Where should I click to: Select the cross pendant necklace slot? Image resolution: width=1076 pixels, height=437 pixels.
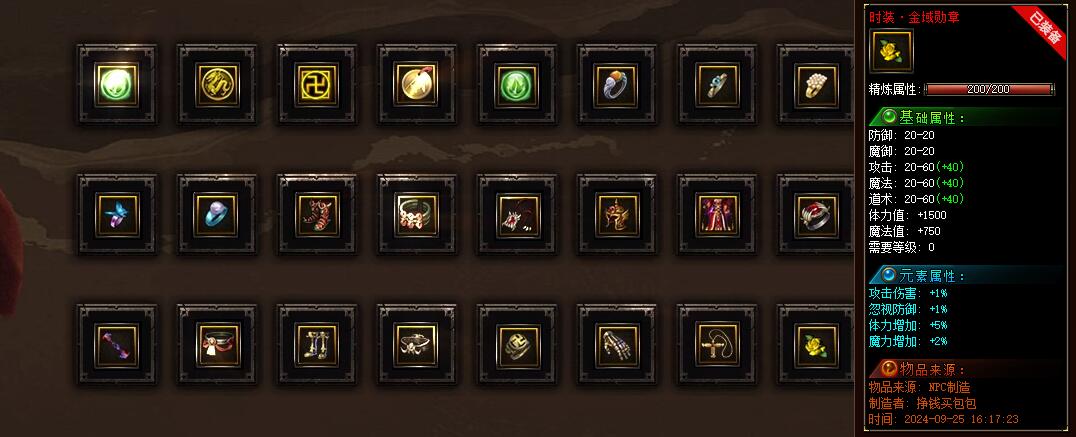717,345
